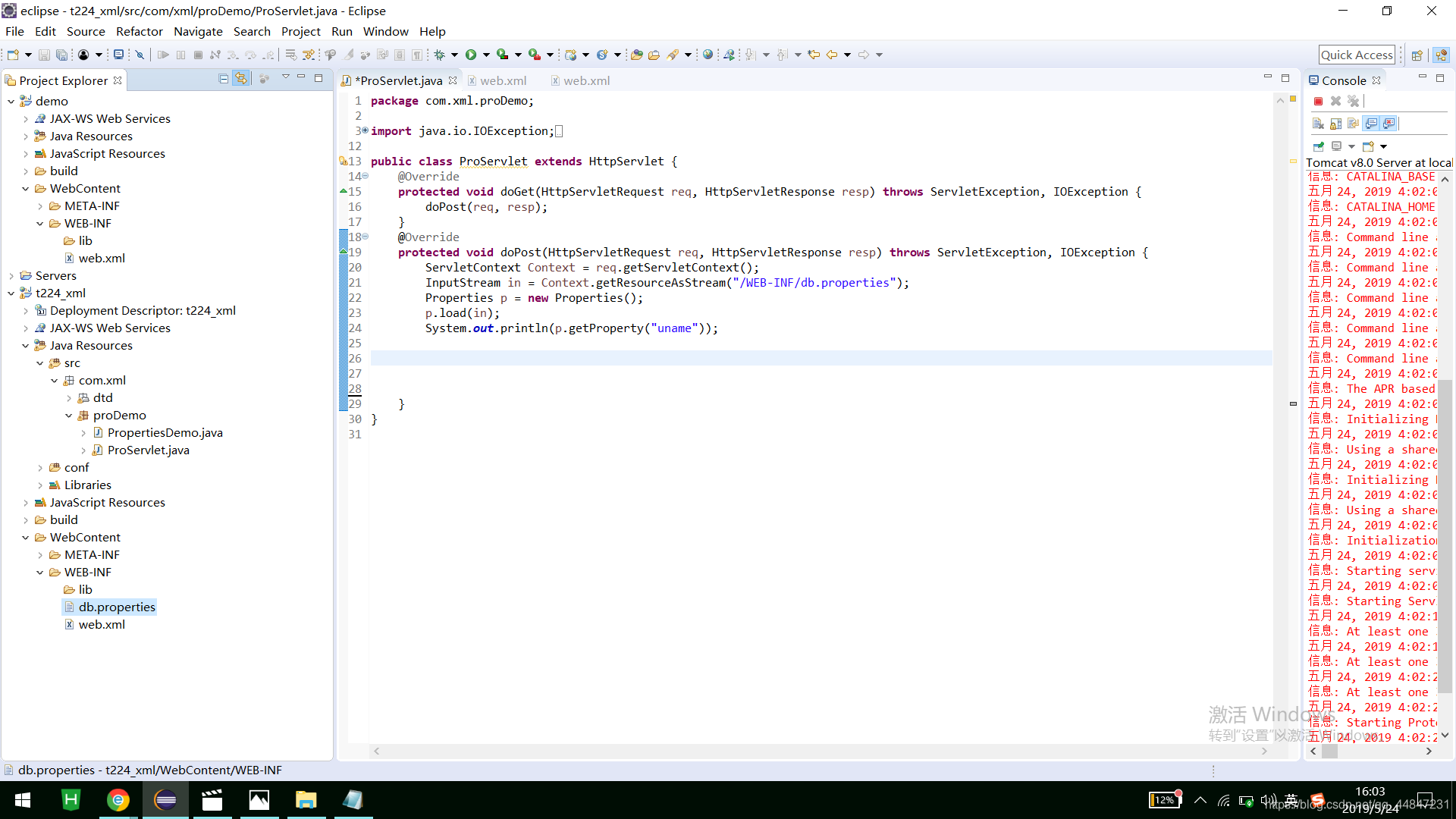1456x819 pixels.
Task: Click the Coverage run icon
Action: tap(502, 55)
